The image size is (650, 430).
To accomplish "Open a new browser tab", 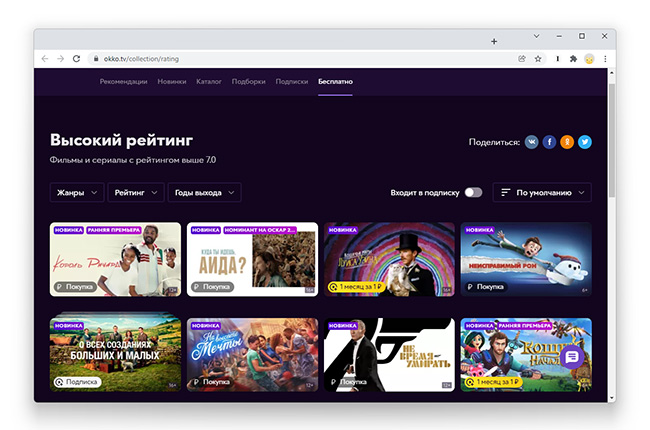I will (494, 41).
